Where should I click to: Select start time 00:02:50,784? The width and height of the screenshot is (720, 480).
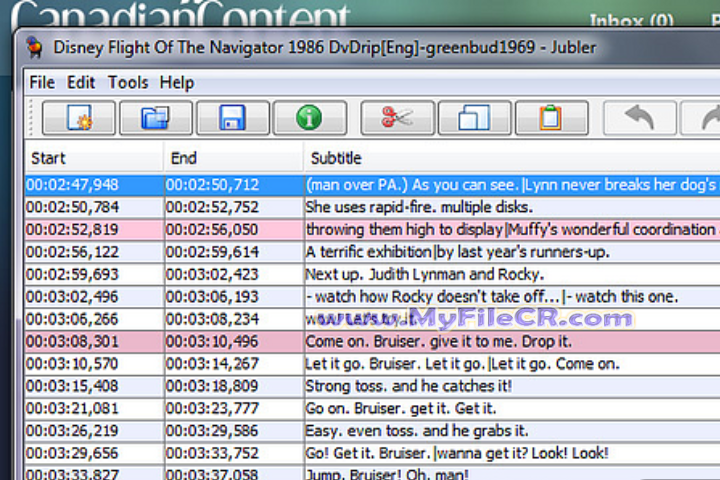pyautogui.click(x=72, y=207)
